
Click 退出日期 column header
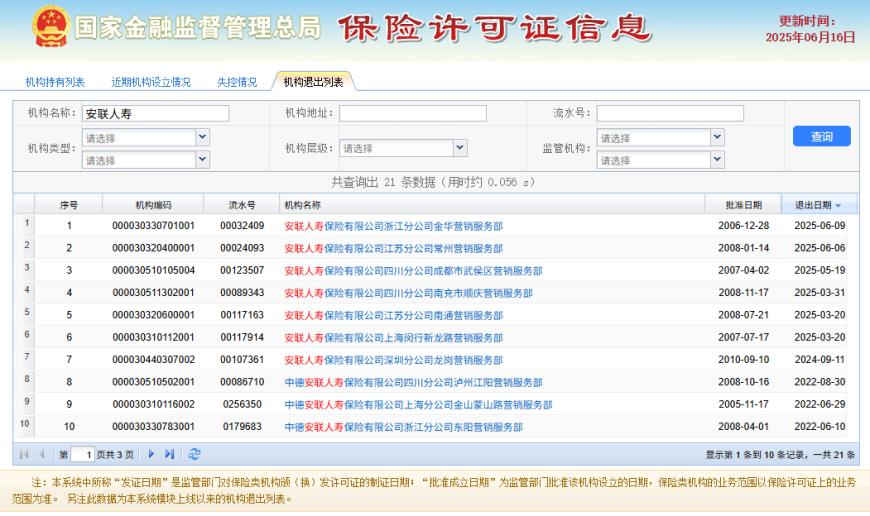point(820,205)
